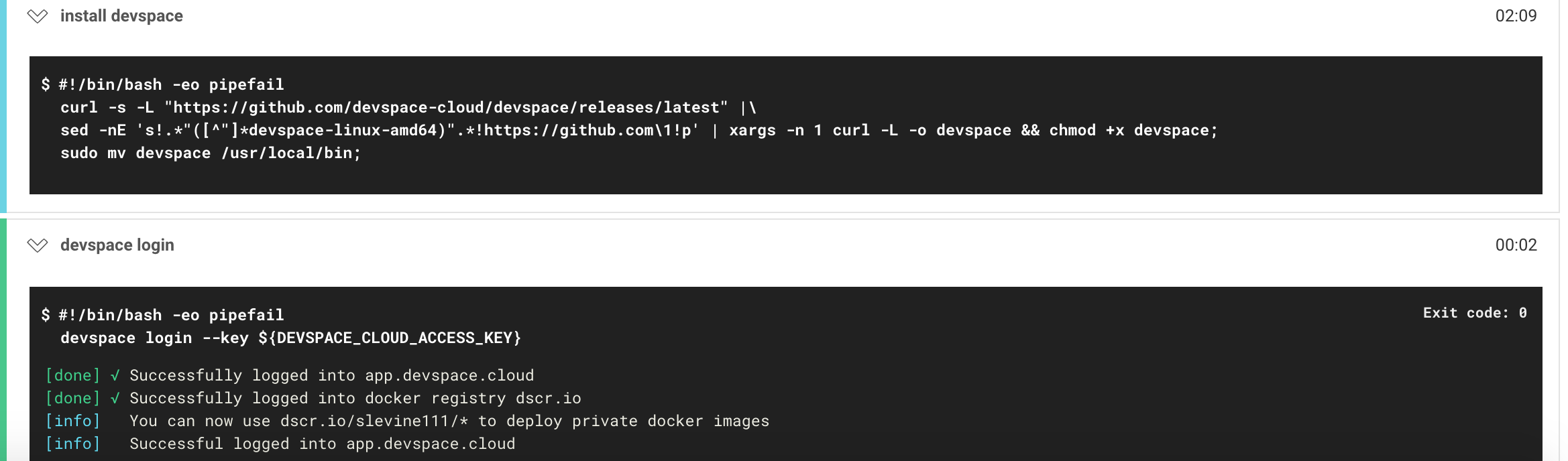Click the 00:02 timestamp for devspace login
This screenshot has height=461, width=1568.
coord(1522,245)
